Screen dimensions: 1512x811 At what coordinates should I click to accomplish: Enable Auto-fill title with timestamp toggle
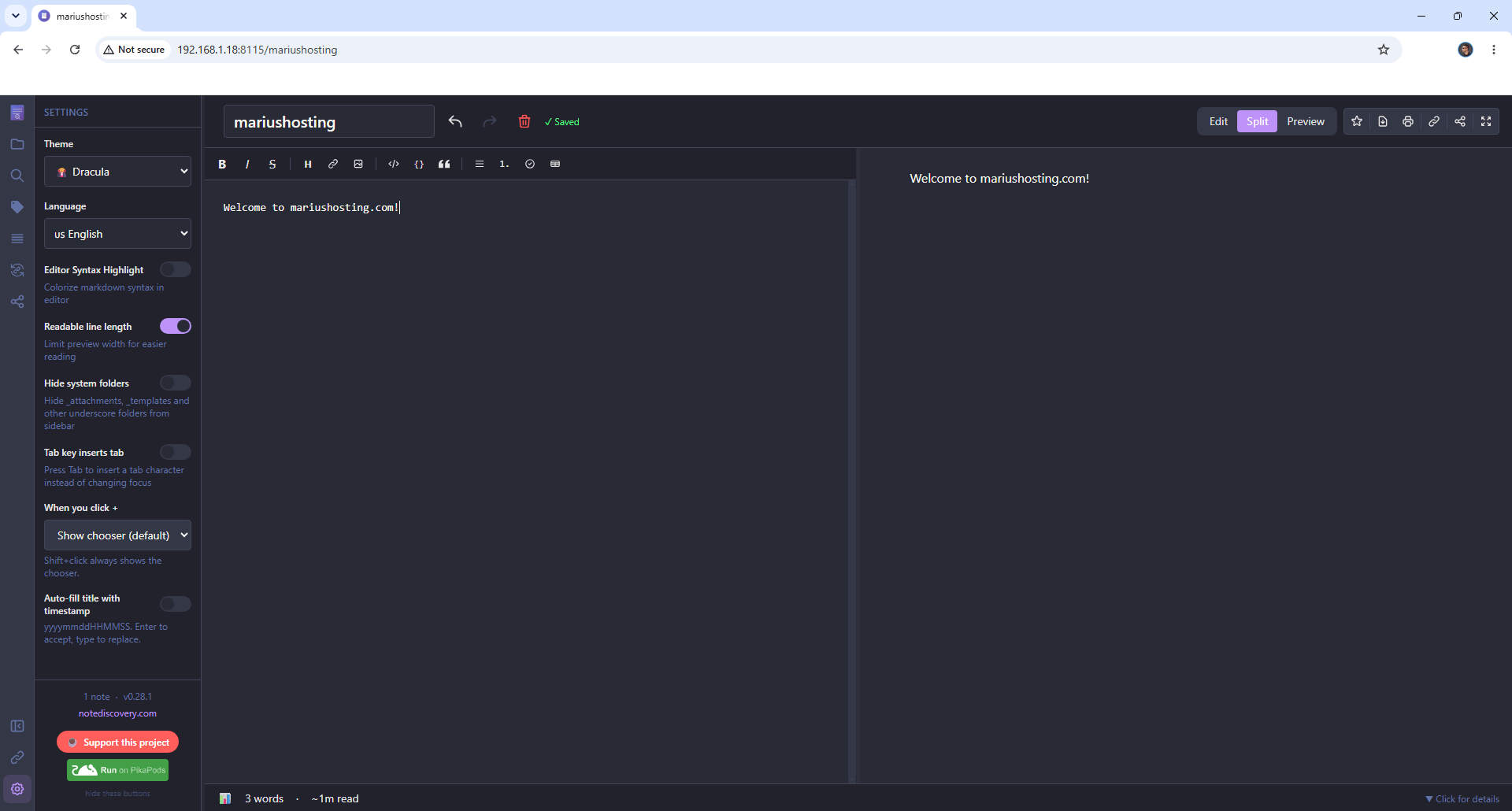point(176,604)
